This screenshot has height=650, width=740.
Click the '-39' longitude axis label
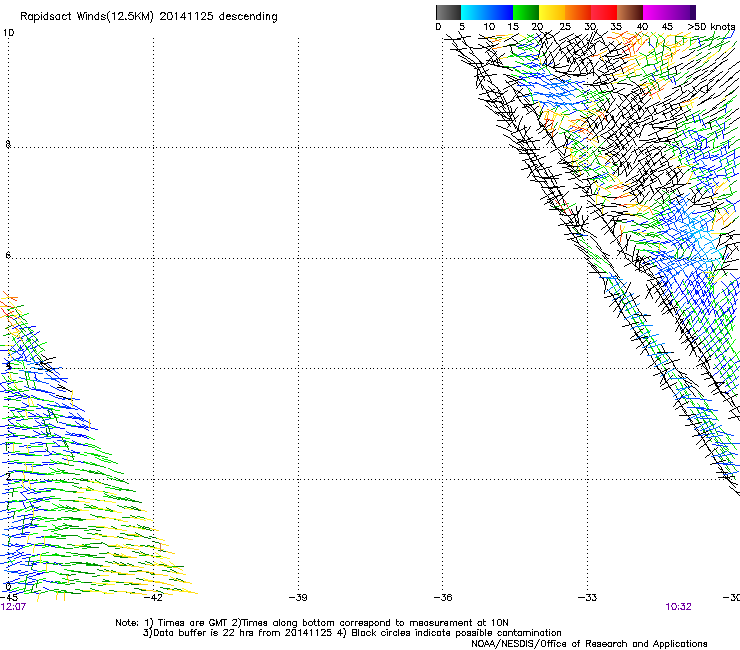[x=298, y=598]
